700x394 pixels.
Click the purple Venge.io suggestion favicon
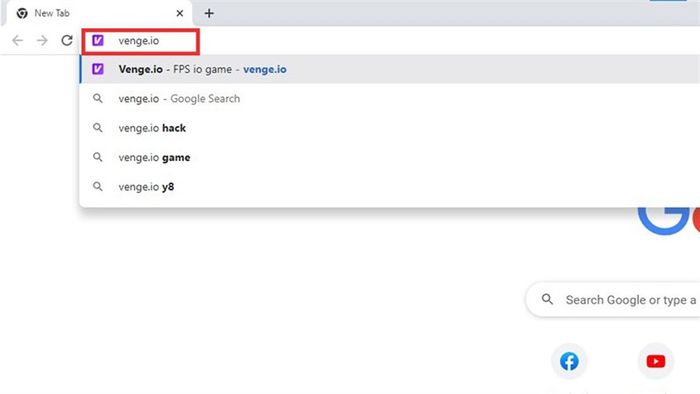[x=98, y=69]
